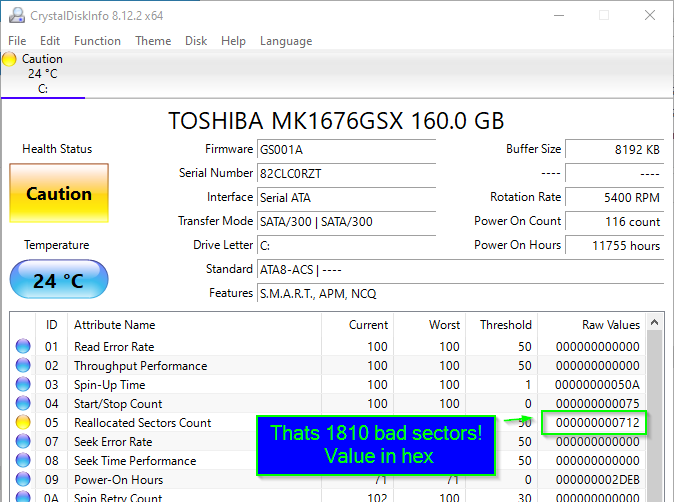Screen dimensions: 674x502
Task: Open the Function menu
Action: pyautogui.click(x=97, y=41)
